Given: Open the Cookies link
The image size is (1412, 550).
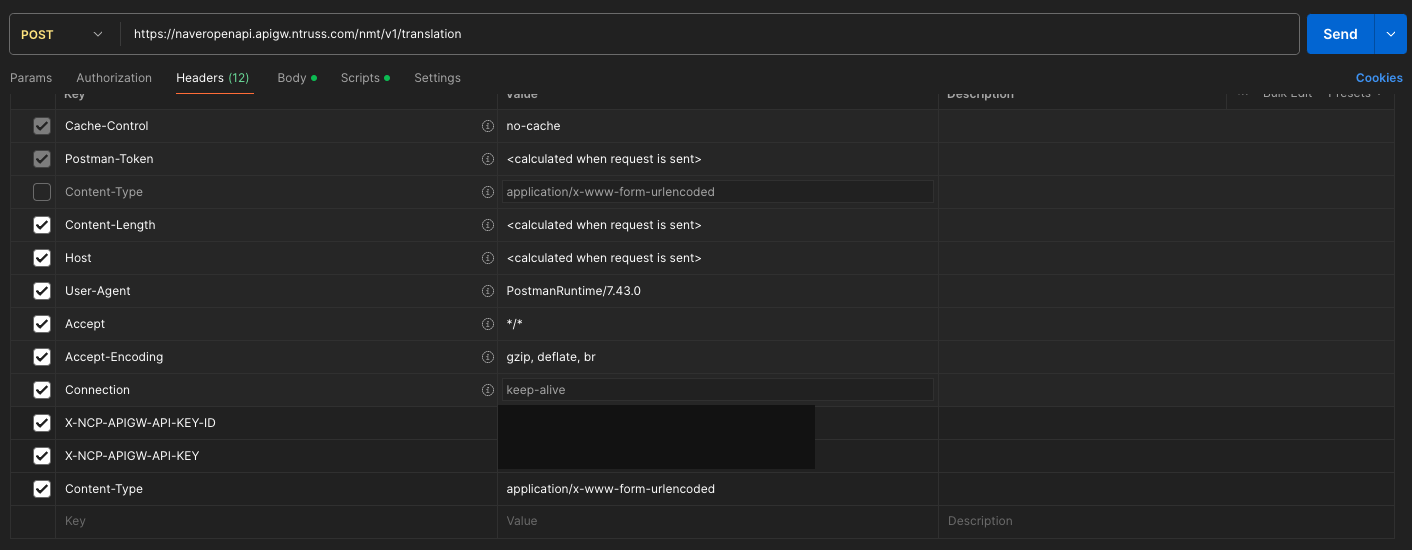Looking at the screenshot, I should [x=1379, y=78].
